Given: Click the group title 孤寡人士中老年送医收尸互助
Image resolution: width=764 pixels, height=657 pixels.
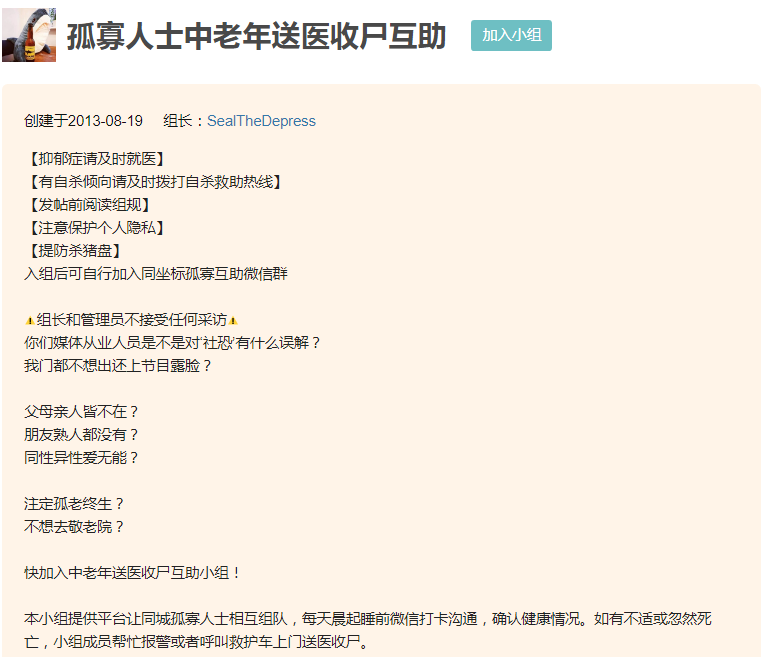Looking at the screenshot, I should pos(256,36).
